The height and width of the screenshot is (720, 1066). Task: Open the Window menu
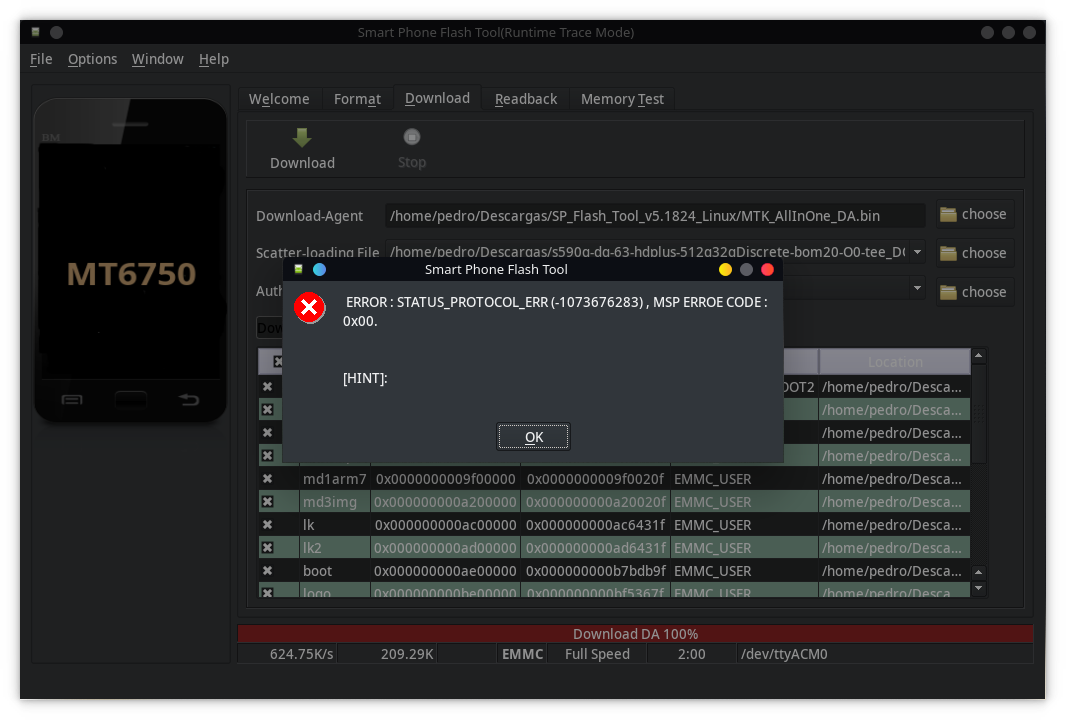pyautogui.click(x=158, y=59)
